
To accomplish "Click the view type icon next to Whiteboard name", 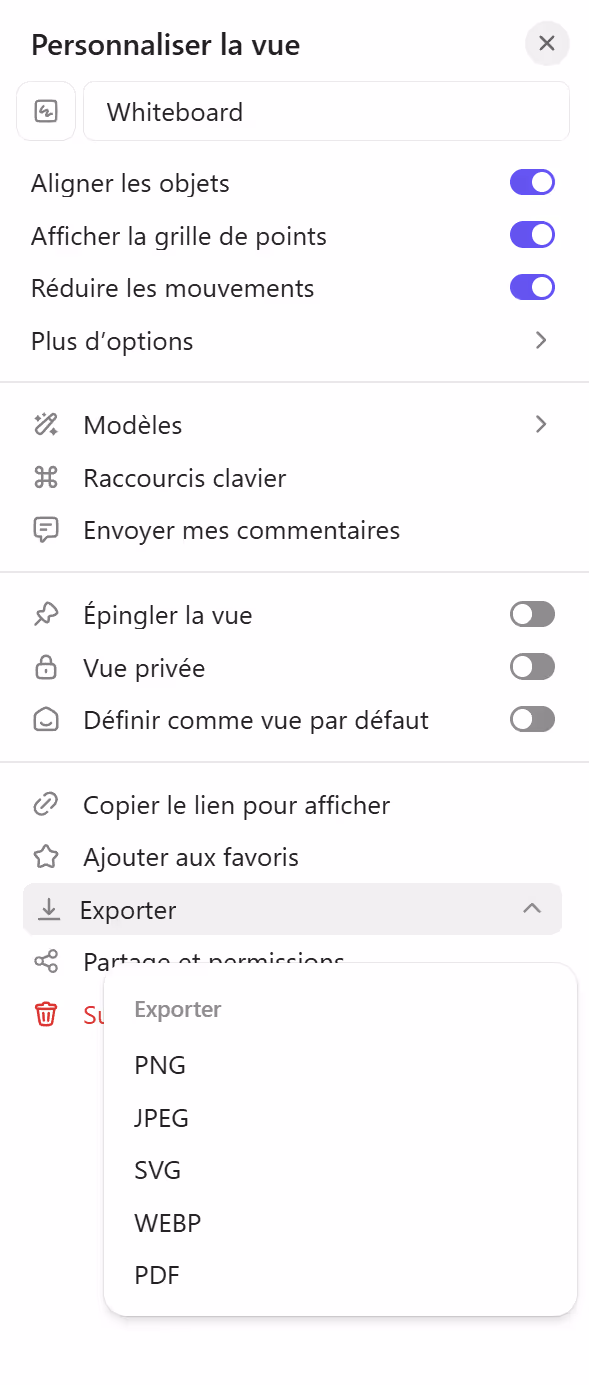I will pyautogui.click(x=45, y=111).
